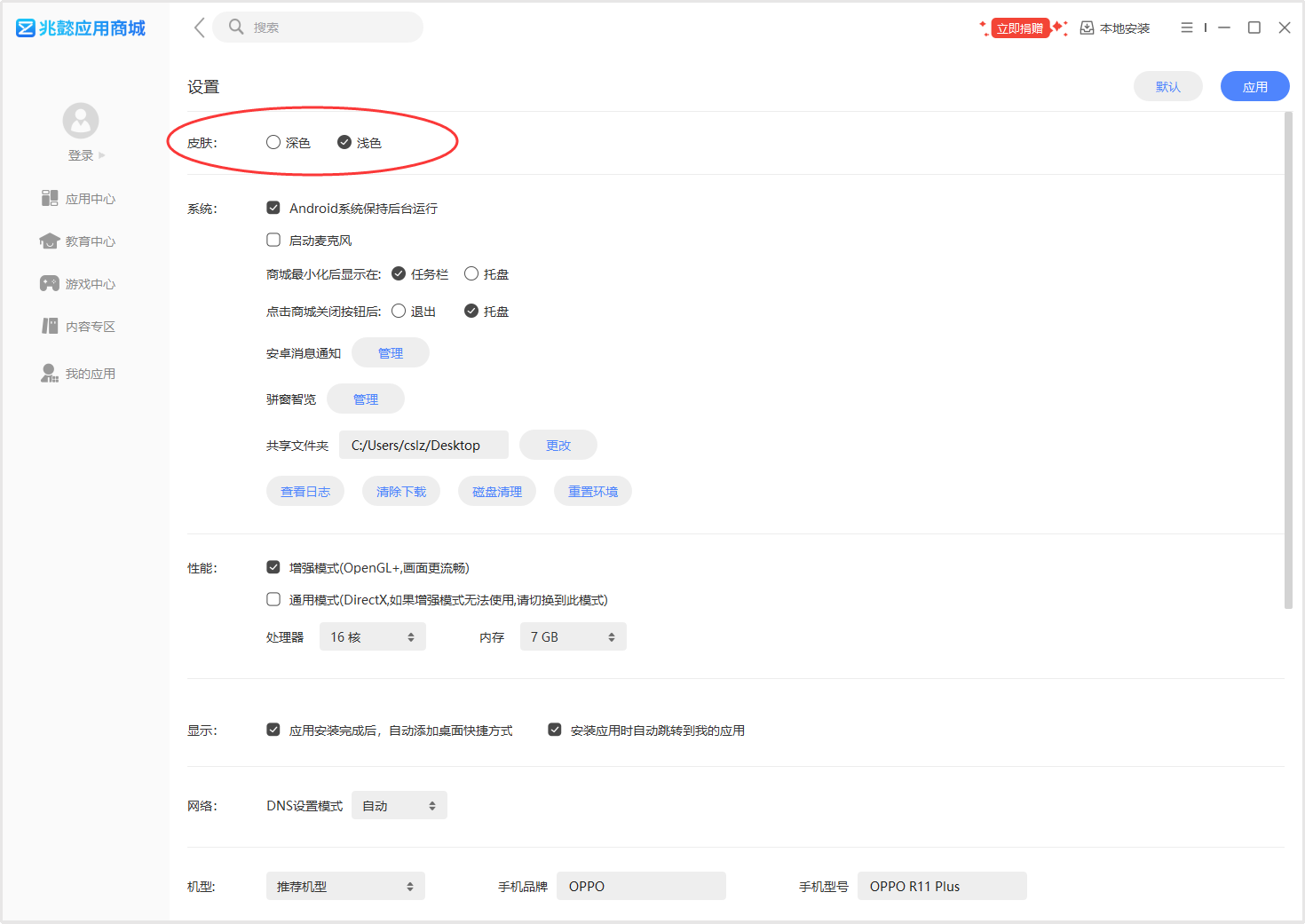
Task: Click the search magnifier icon
Action: [x=236, y=27]
